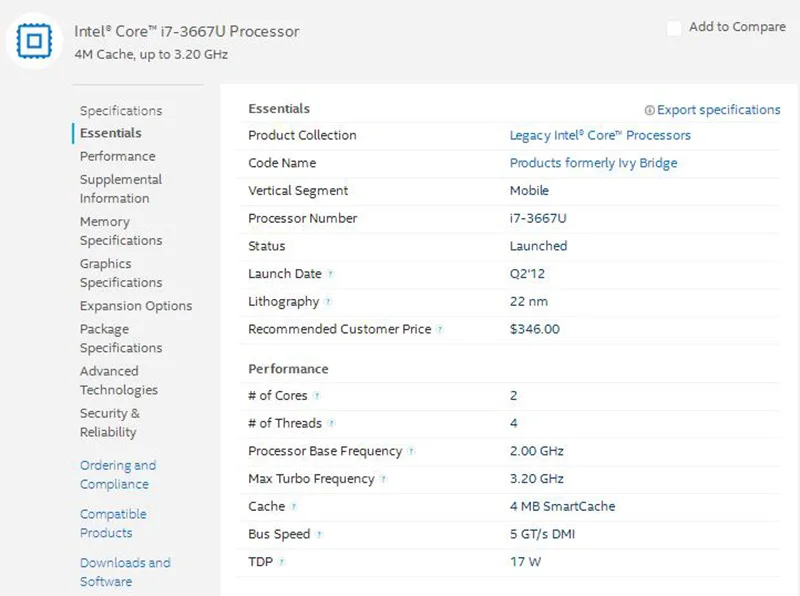This screenshot has width=800, height=596.
Task: Open the Lithography info tooltip icon
Action: (328, 302)
